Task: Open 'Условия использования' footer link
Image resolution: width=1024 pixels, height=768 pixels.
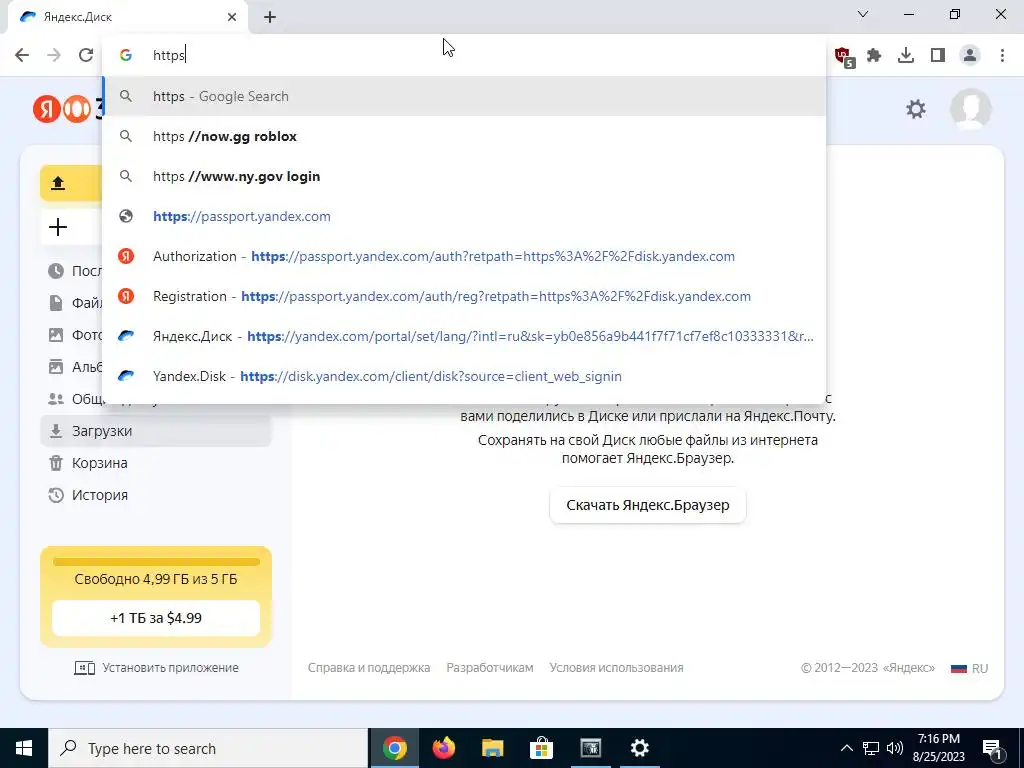Action: coord(616,668)
